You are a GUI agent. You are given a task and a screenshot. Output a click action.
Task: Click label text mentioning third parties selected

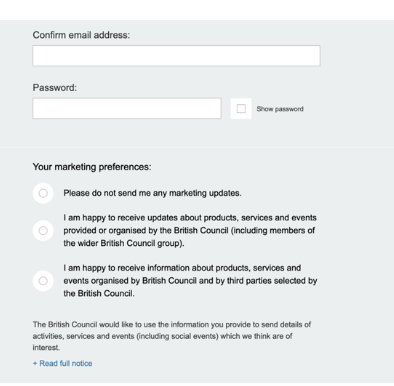pos(190,281)
